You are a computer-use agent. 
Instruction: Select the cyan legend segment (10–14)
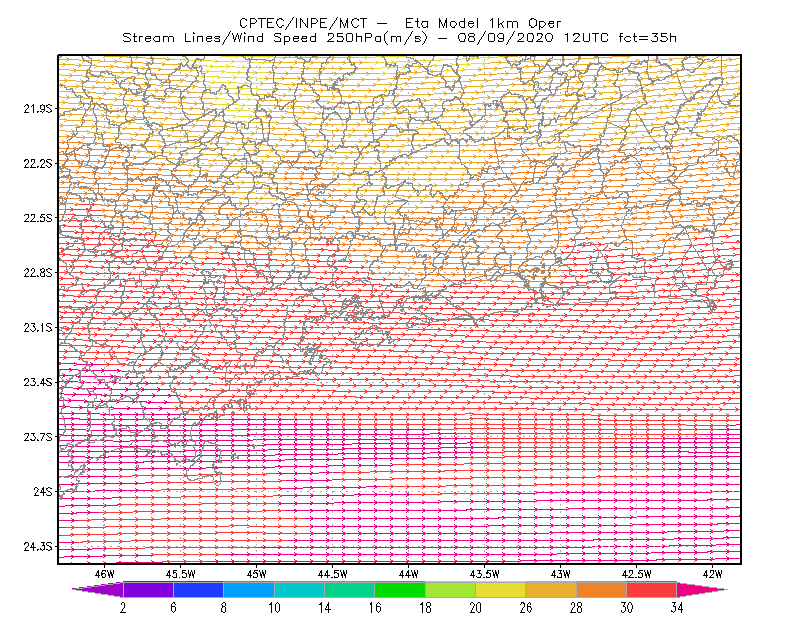pyautogui.click(x=299, y=589)
